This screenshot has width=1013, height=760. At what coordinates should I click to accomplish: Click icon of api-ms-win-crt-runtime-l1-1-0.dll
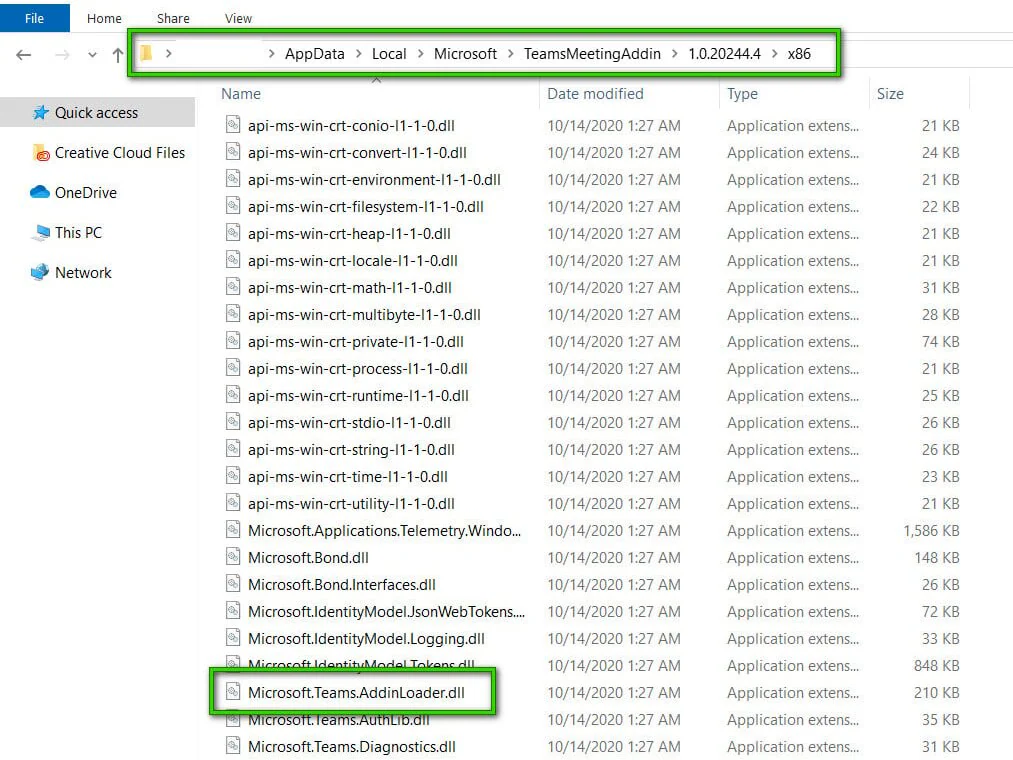(233, 395)
